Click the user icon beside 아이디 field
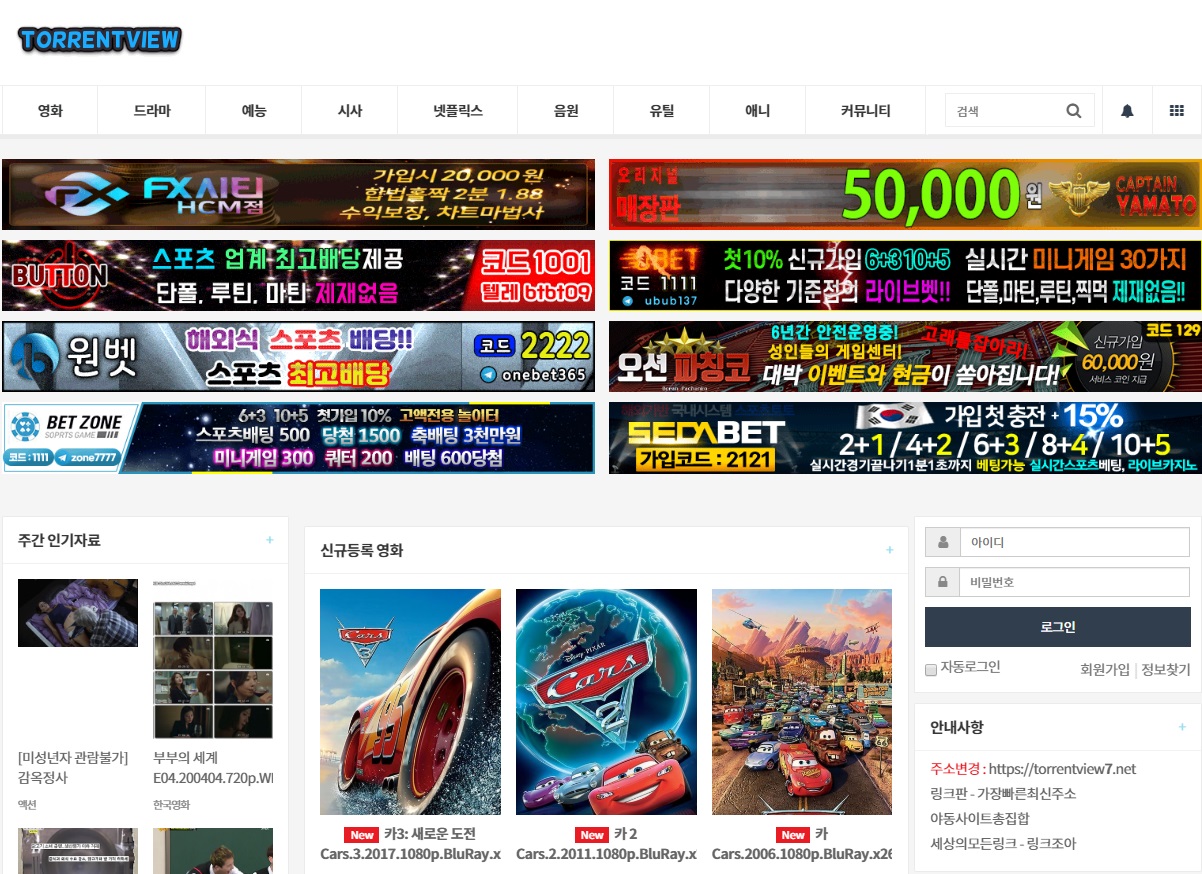The width and height of the screenshot is (1202, 874). point(942,542)
